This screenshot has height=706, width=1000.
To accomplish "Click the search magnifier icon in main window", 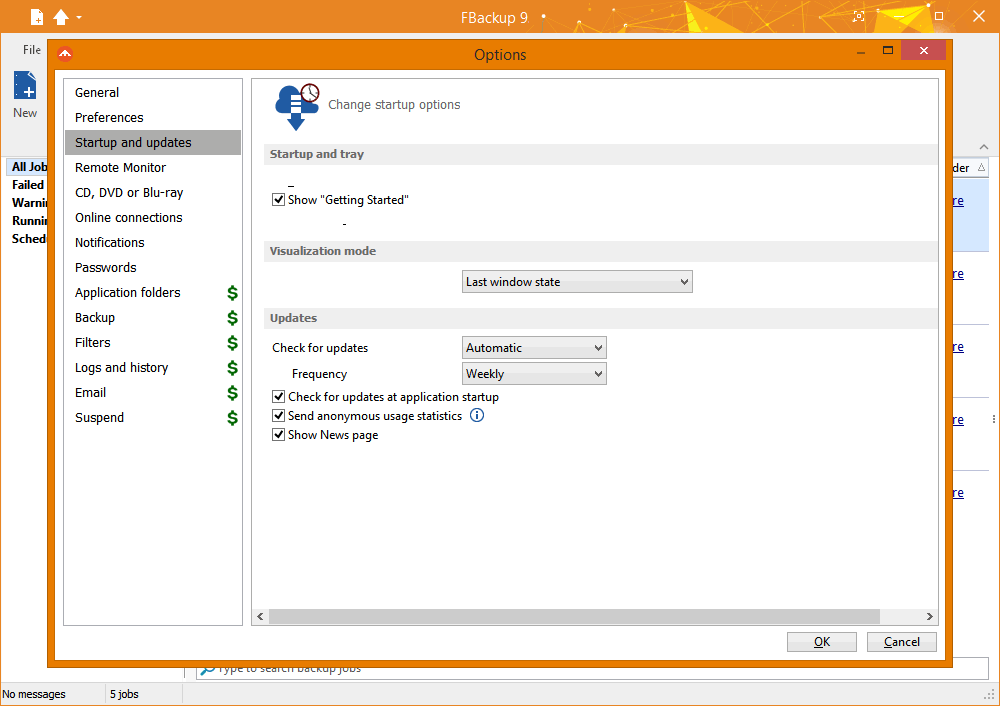I will 207,669.
